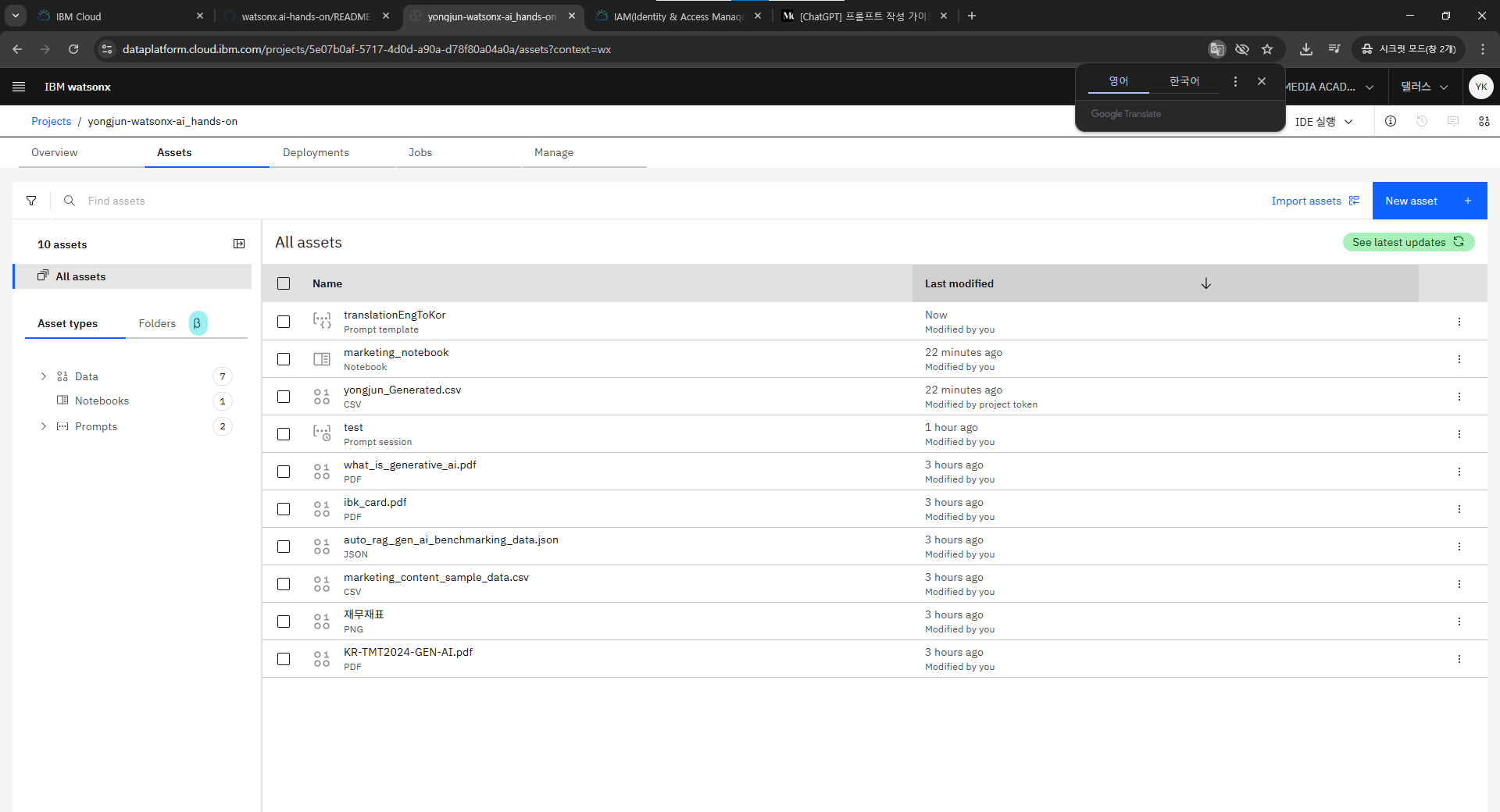The height and width of the screenshot is (812, 1500).
Task: Click See latest updates button
Action: (1408, 242)
